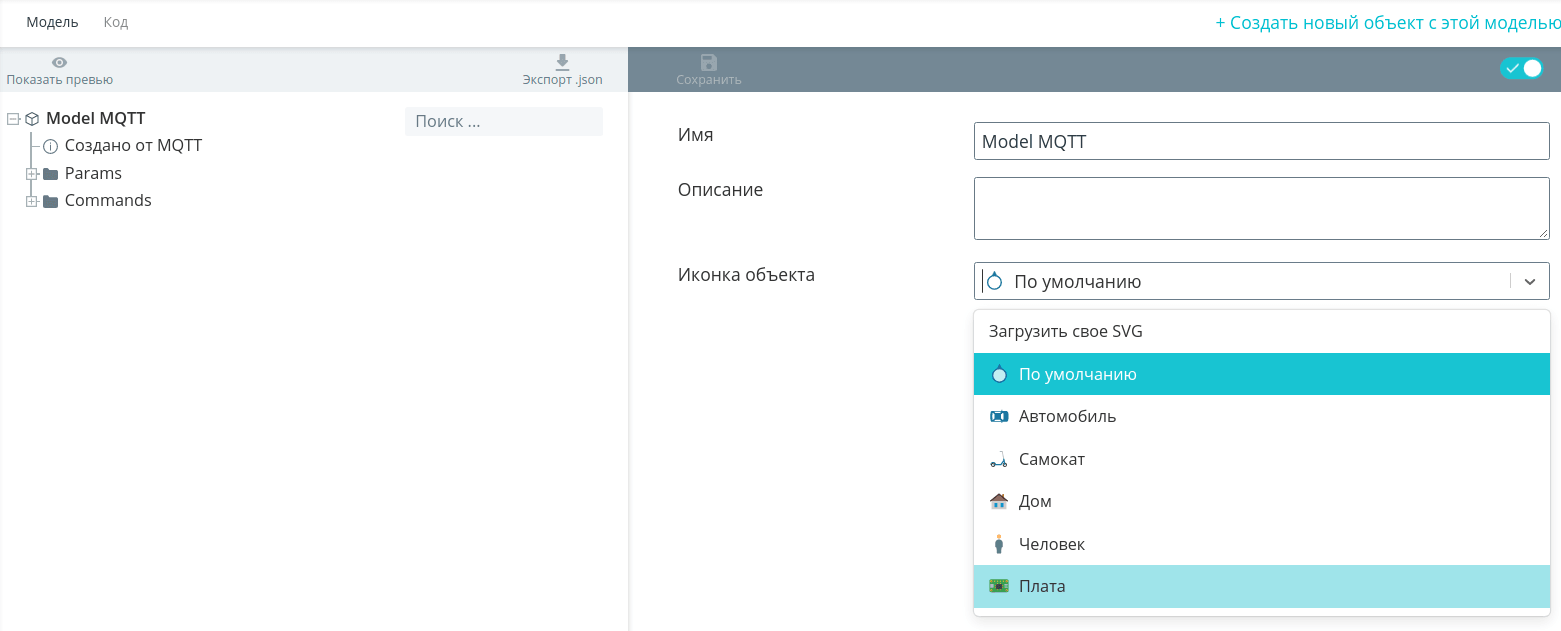1561x631 pixels.
Task: Click the folder icon next to Params
Action: pos(50,173)
